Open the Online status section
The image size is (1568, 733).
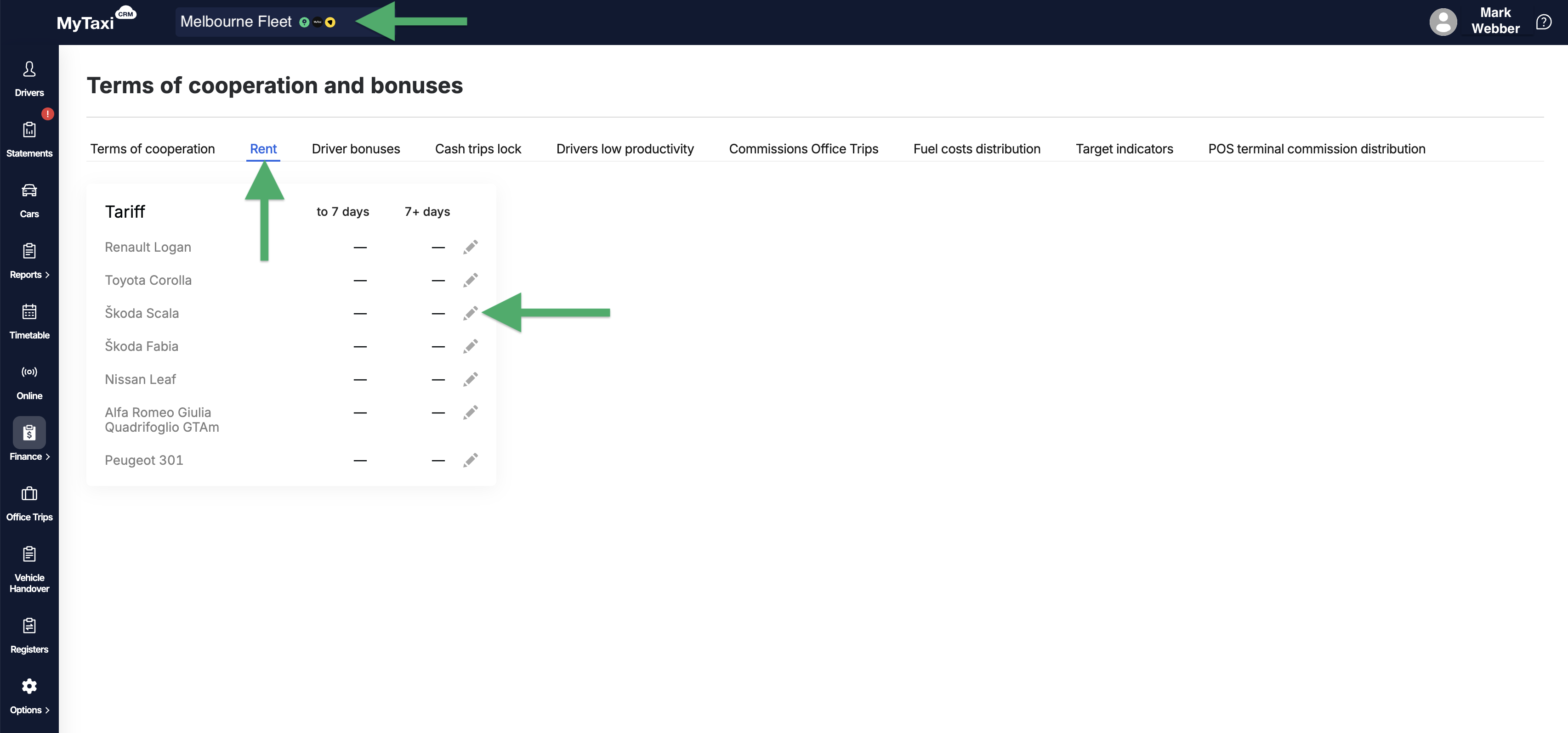coord(29,383)
